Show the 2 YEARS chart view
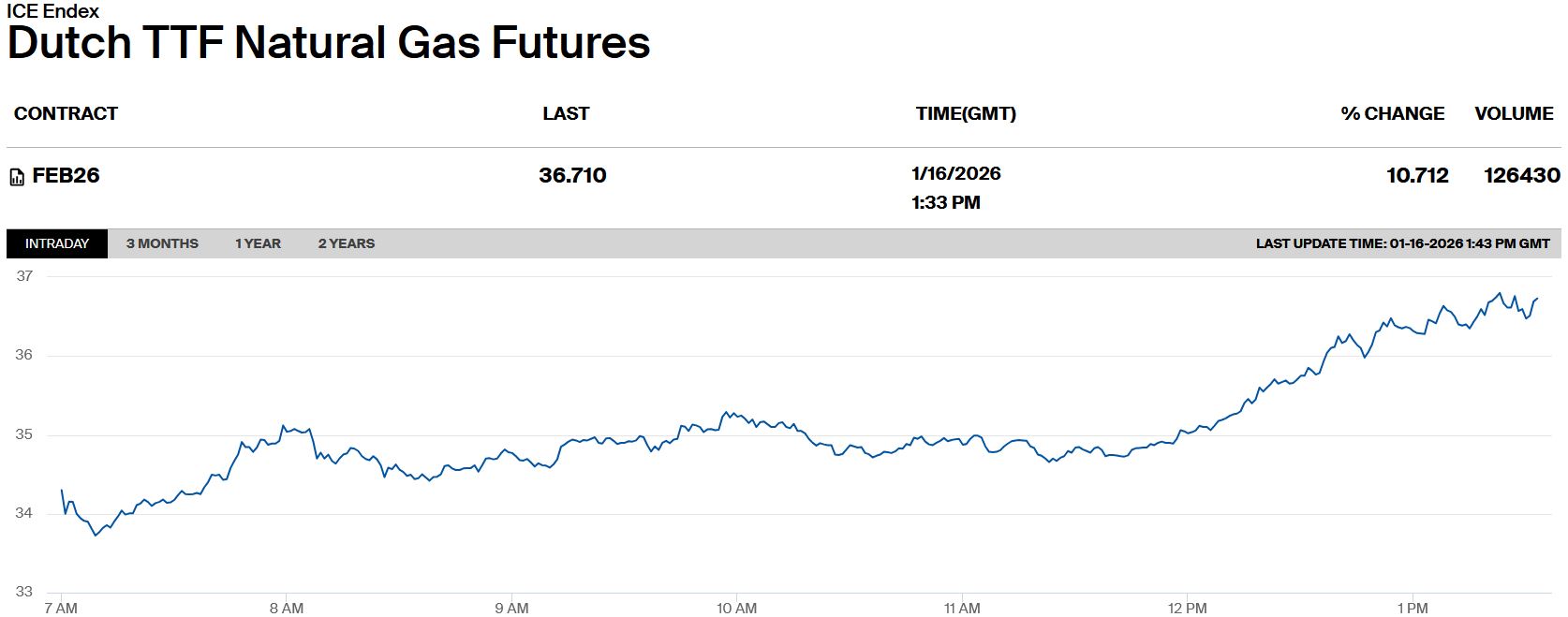The width and height of the screenshot is (1568, 617). (346, 243)
